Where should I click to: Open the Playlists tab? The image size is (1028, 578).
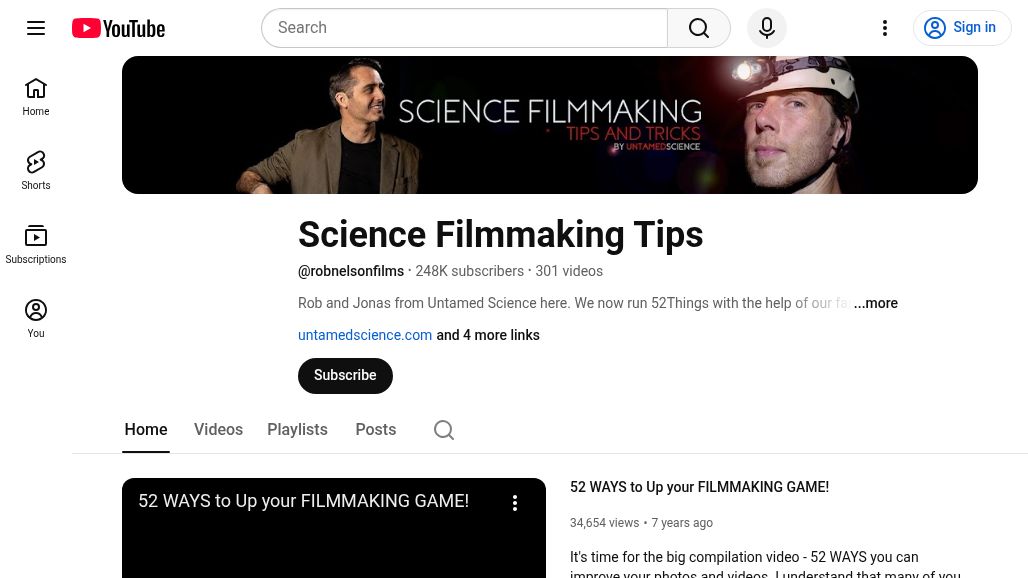pyautogui.click(x=297, y=429)
